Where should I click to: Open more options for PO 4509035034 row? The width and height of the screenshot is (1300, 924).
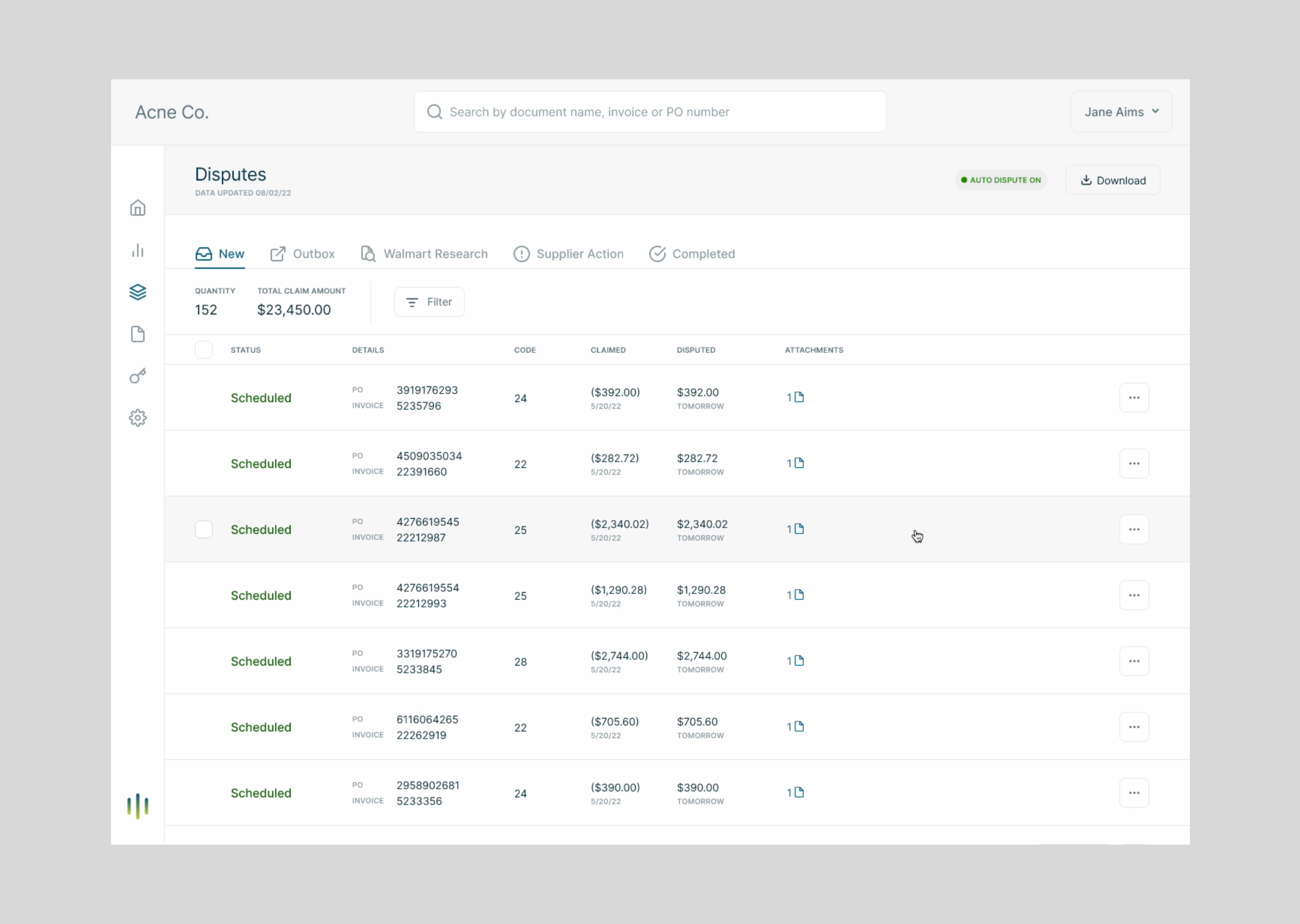click(1134, 464)
